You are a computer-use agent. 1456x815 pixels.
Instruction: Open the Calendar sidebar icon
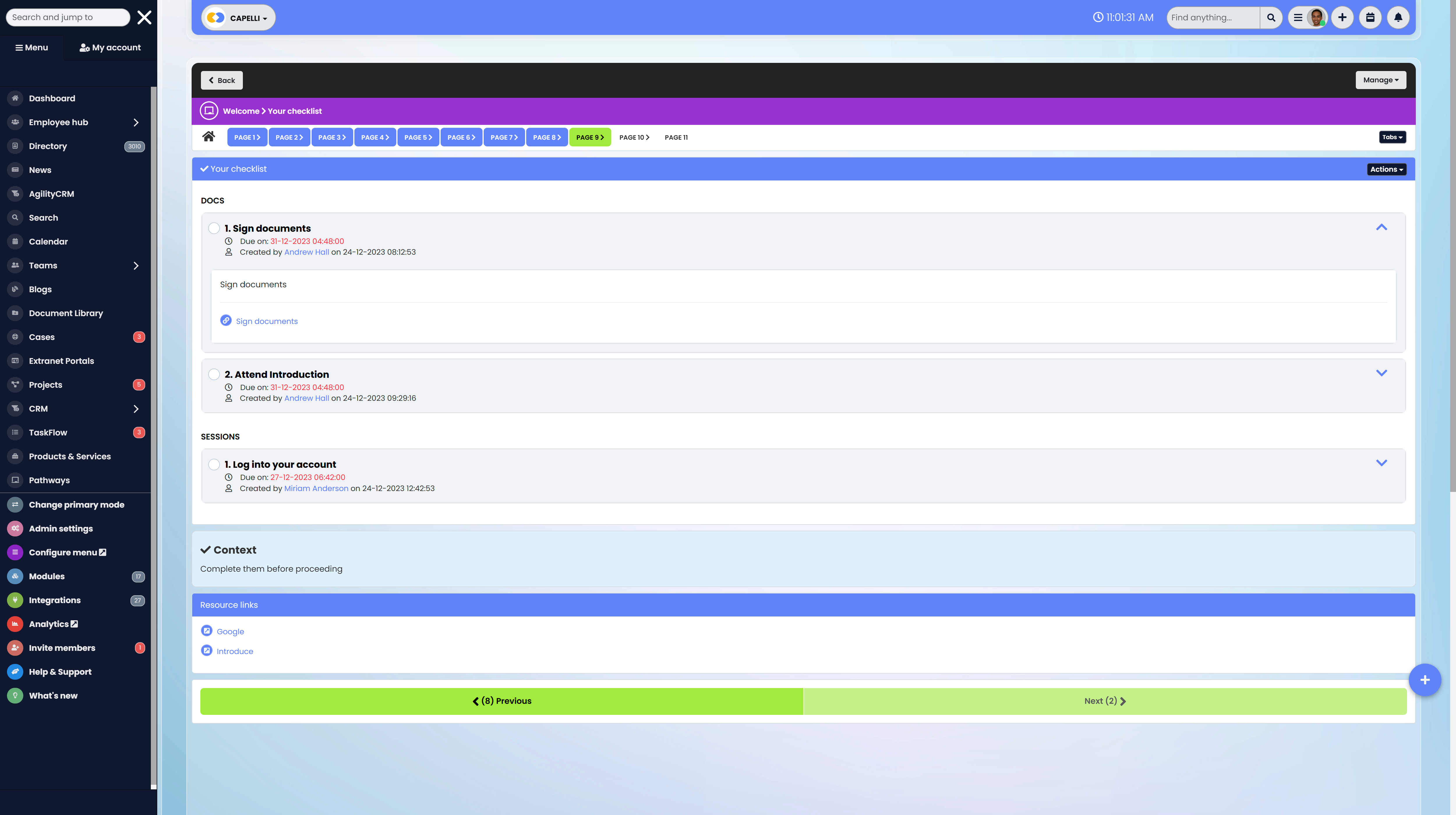[15, 242]
